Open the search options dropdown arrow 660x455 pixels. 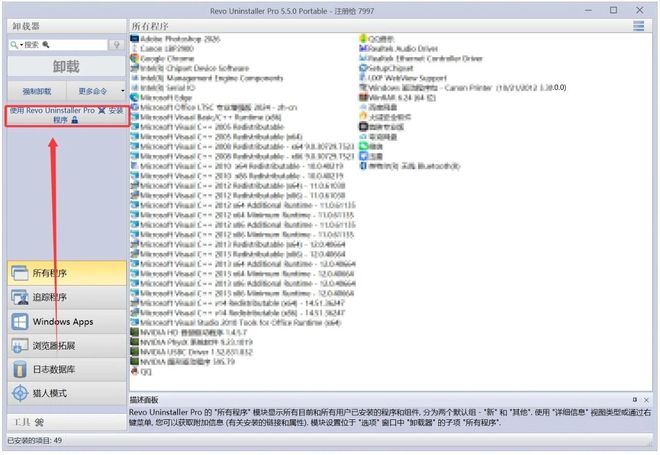click(x=21, y=45)
